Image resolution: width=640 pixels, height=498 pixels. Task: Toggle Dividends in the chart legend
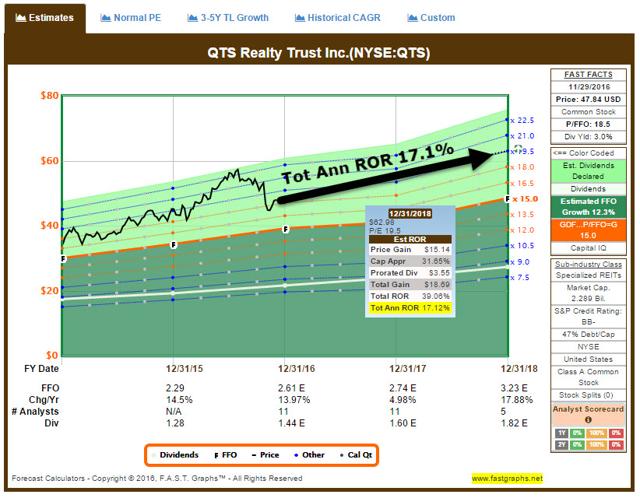[175, 455]
